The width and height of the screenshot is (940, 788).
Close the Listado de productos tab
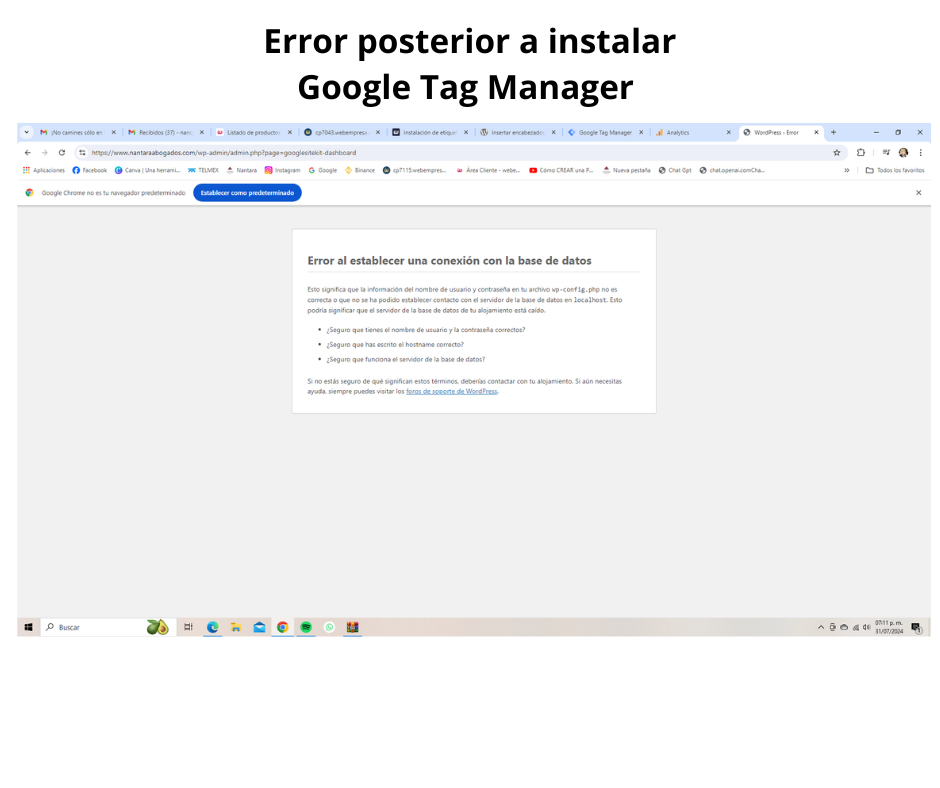[290, 133]
